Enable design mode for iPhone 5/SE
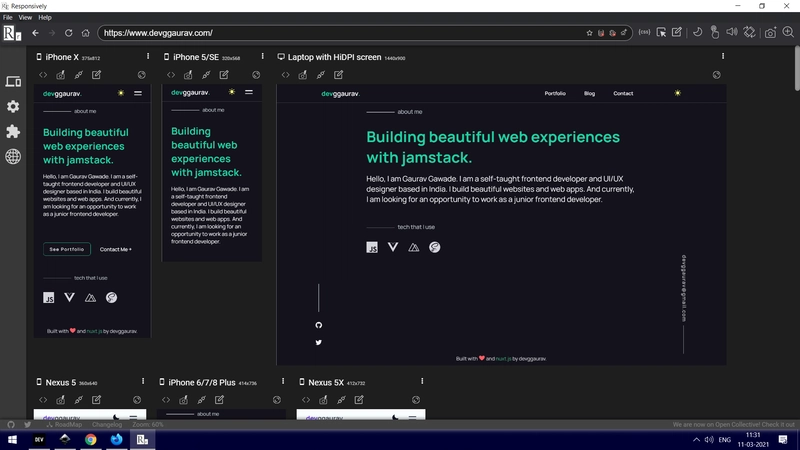Image resolution: width=800 pixels, height=450 pixels. click(x=224, y=75)
